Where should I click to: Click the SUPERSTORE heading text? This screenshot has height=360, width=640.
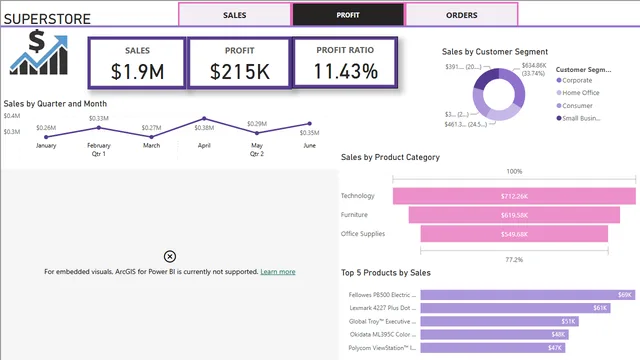tap(47, 19)
